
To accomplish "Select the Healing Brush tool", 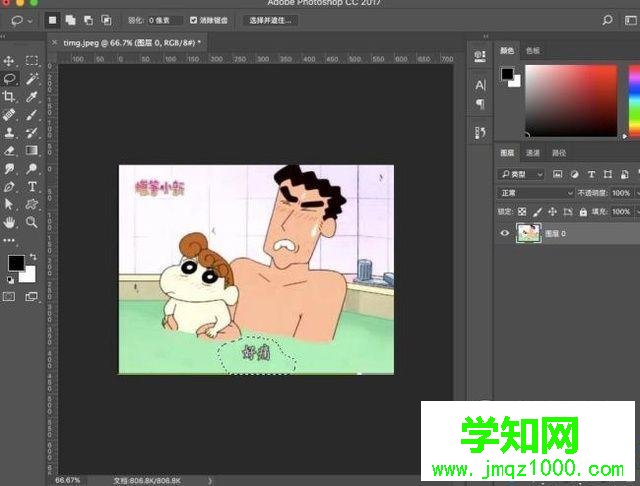I will click(9, 115).
